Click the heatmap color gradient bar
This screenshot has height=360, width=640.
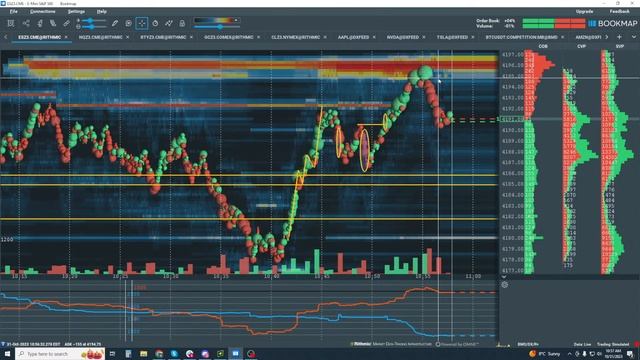click(214, 20)
